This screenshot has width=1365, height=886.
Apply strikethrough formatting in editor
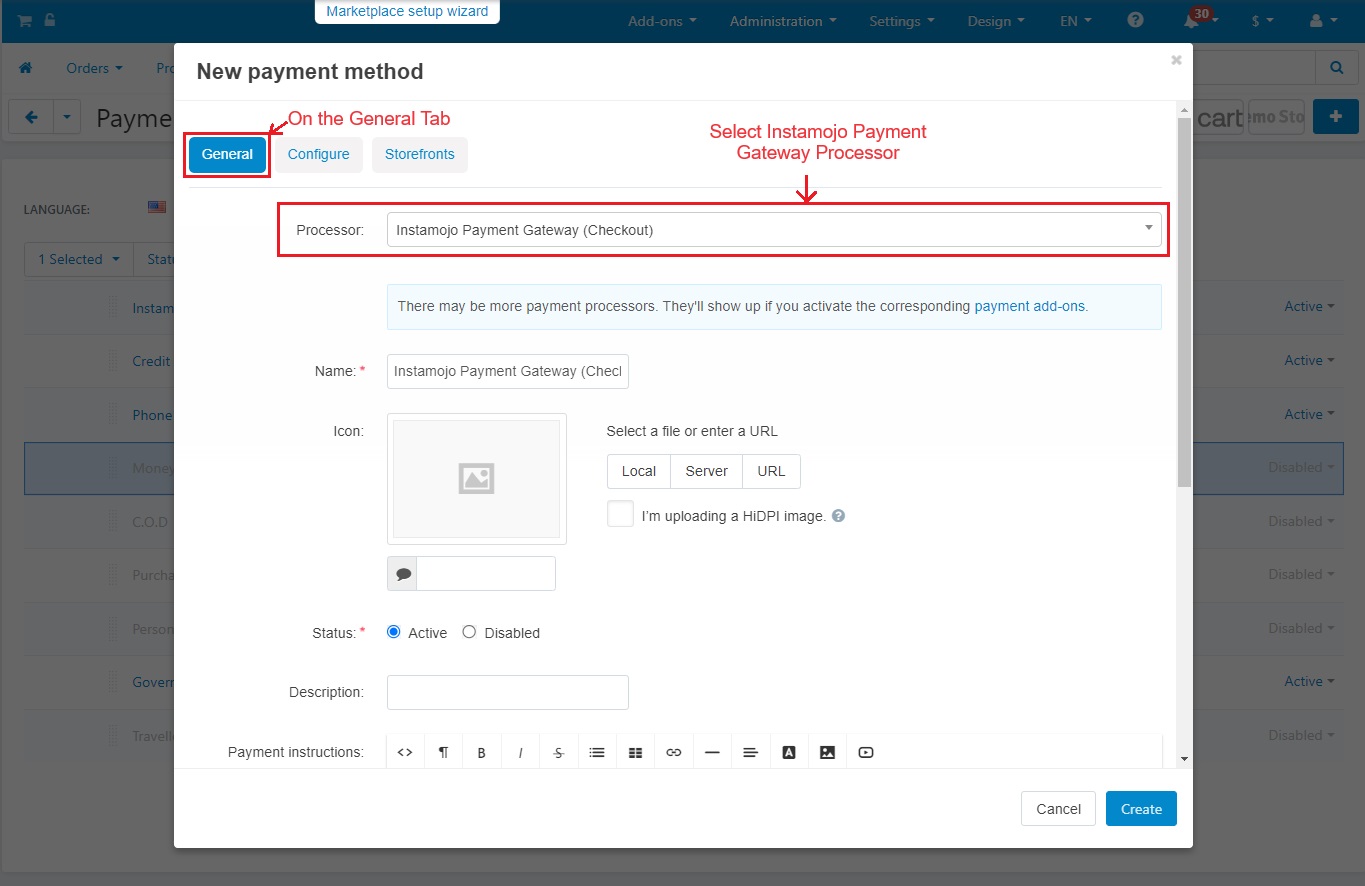(558, 753)
